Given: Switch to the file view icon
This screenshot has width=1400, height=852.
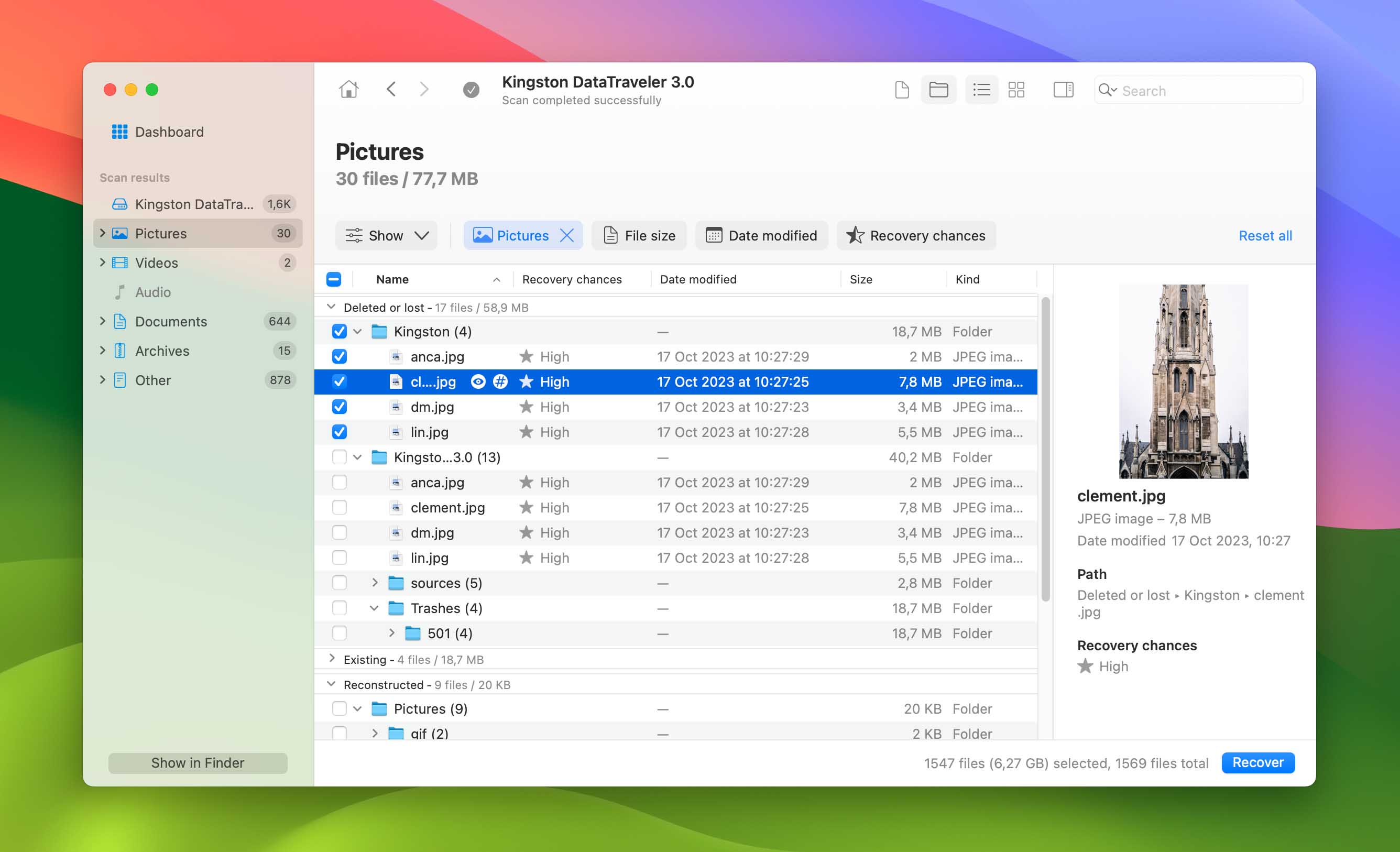Looking at the screenshot, I should [902, 90].
